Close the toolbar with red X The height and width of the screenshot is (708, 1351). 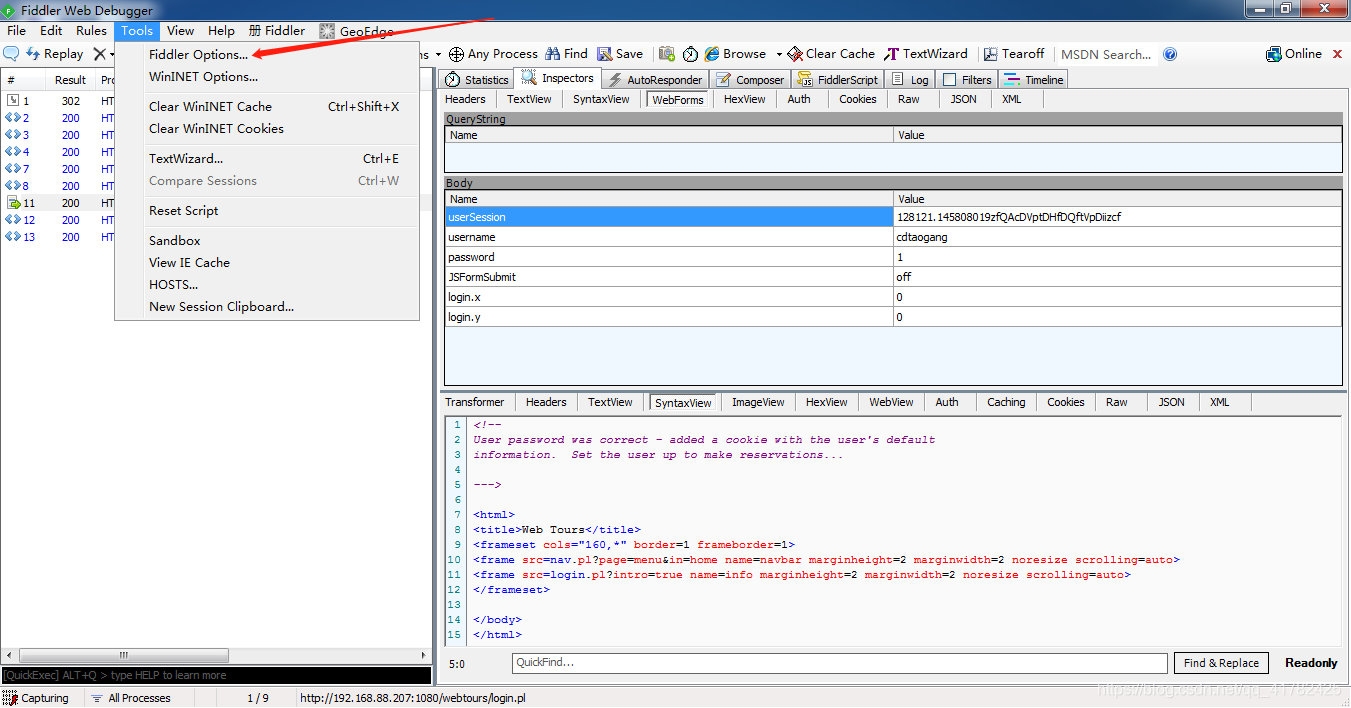[1337, 54]
